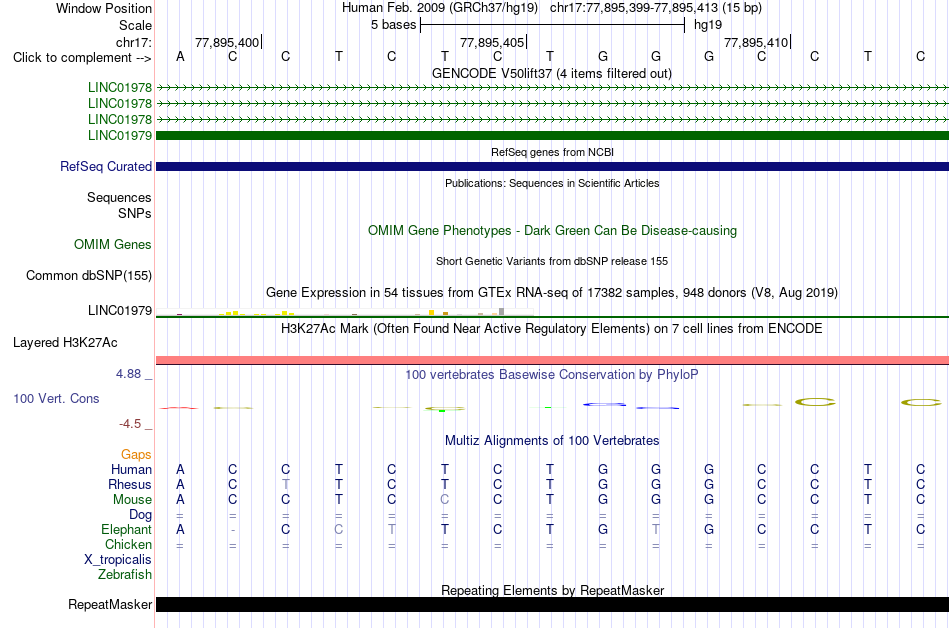Click the single dash gap in the Elephant row
The height and width of the screenshot is (628, 950).
click(233, 530)
